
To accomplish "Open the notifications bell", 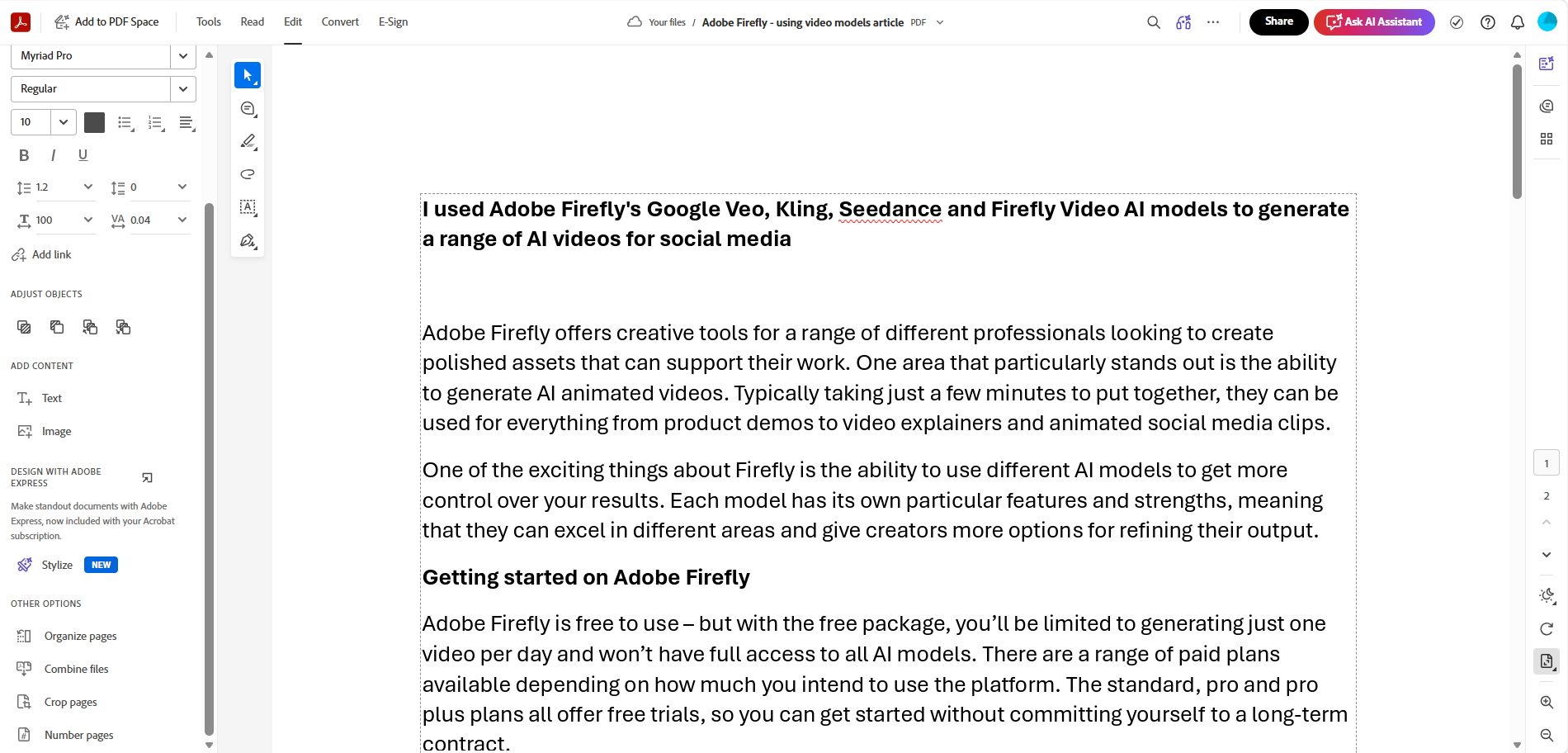I will click(1518, 22).
